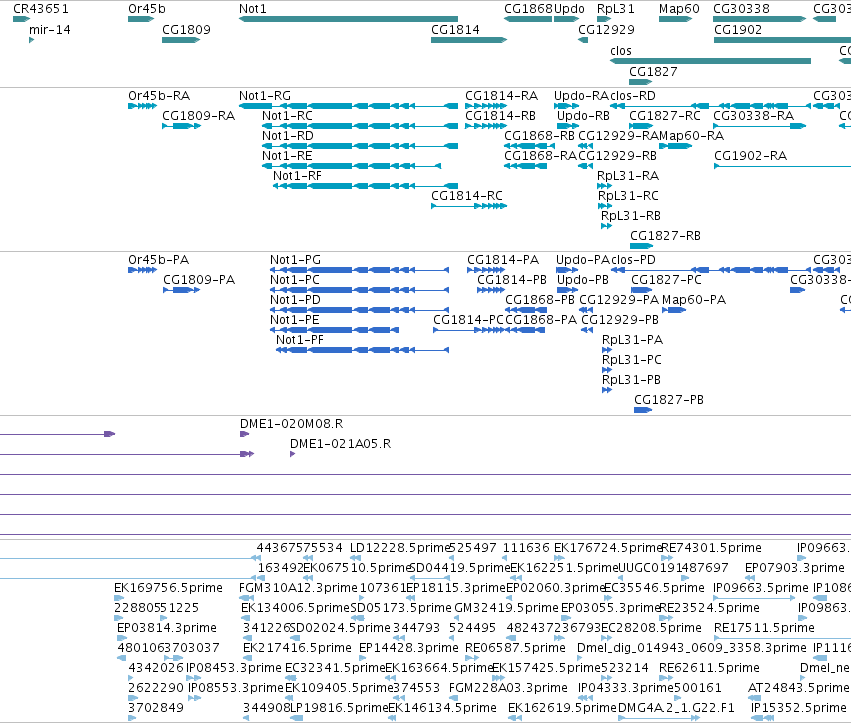
Task: Select the mir-14 gene label
Action: [50, 30]
